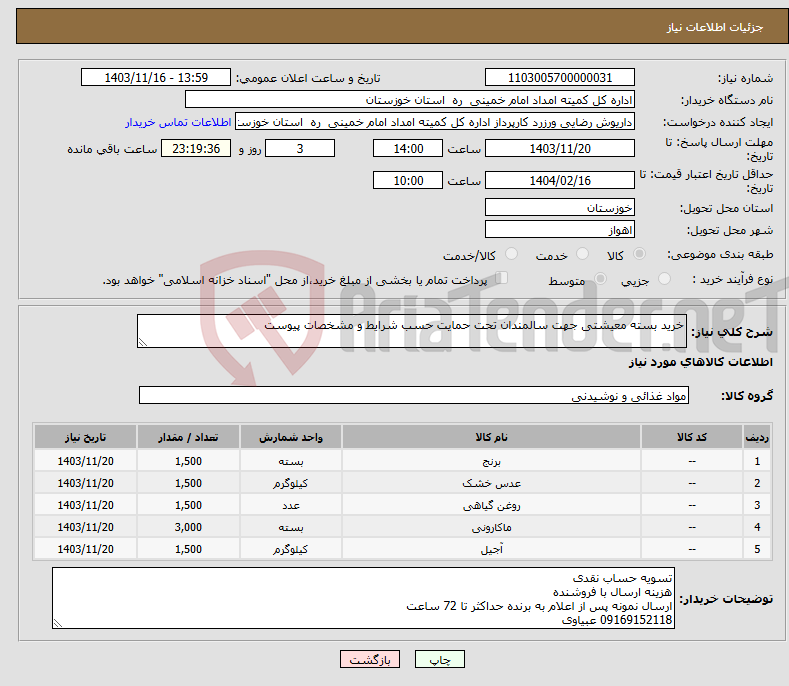Click the آجیل item name cell
Image resolution: width=789 pixels, height=686 pixels.
pos(491,549)
